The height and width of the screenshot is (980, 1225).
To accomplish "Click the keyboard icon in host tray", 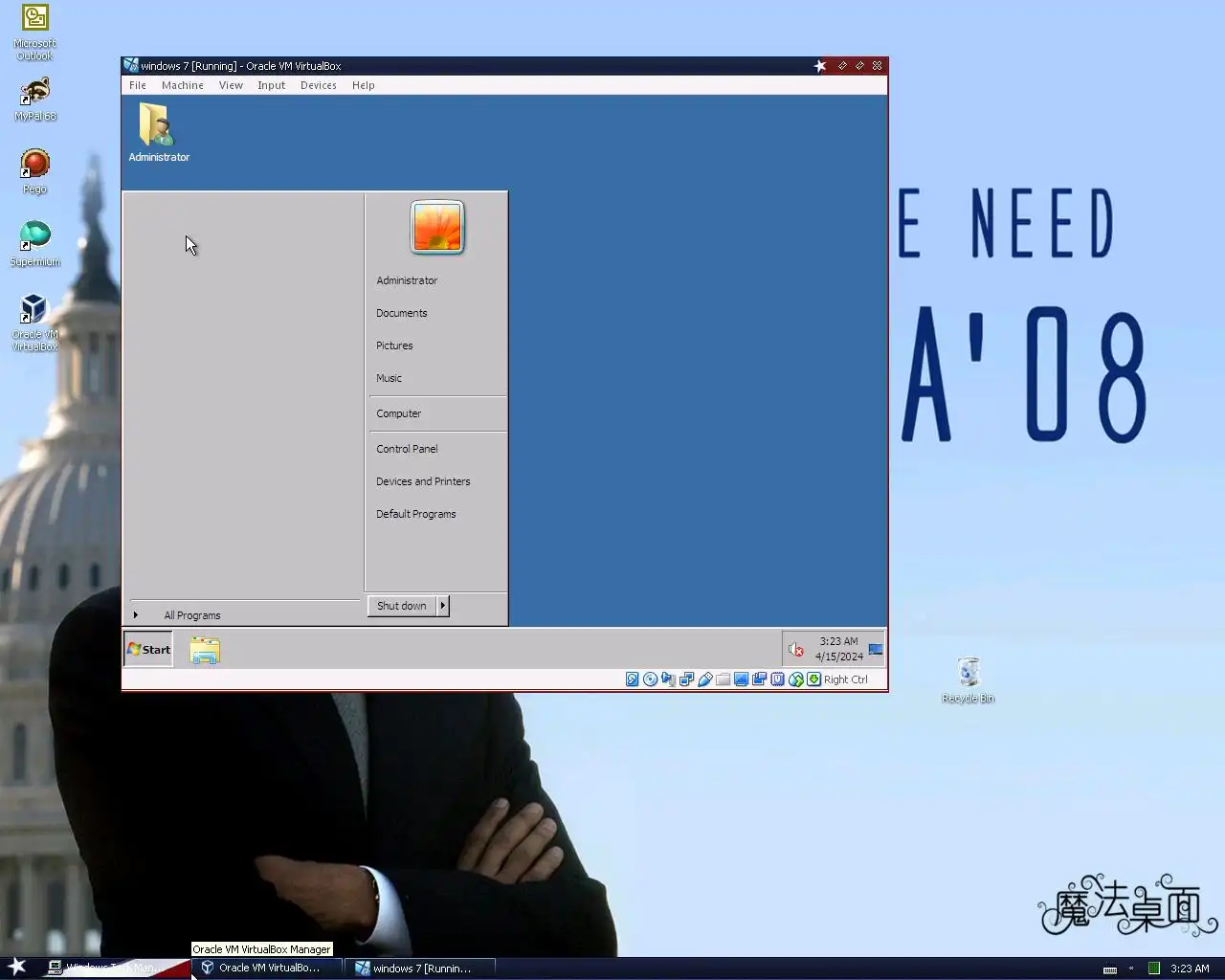I will (1110, 969).
